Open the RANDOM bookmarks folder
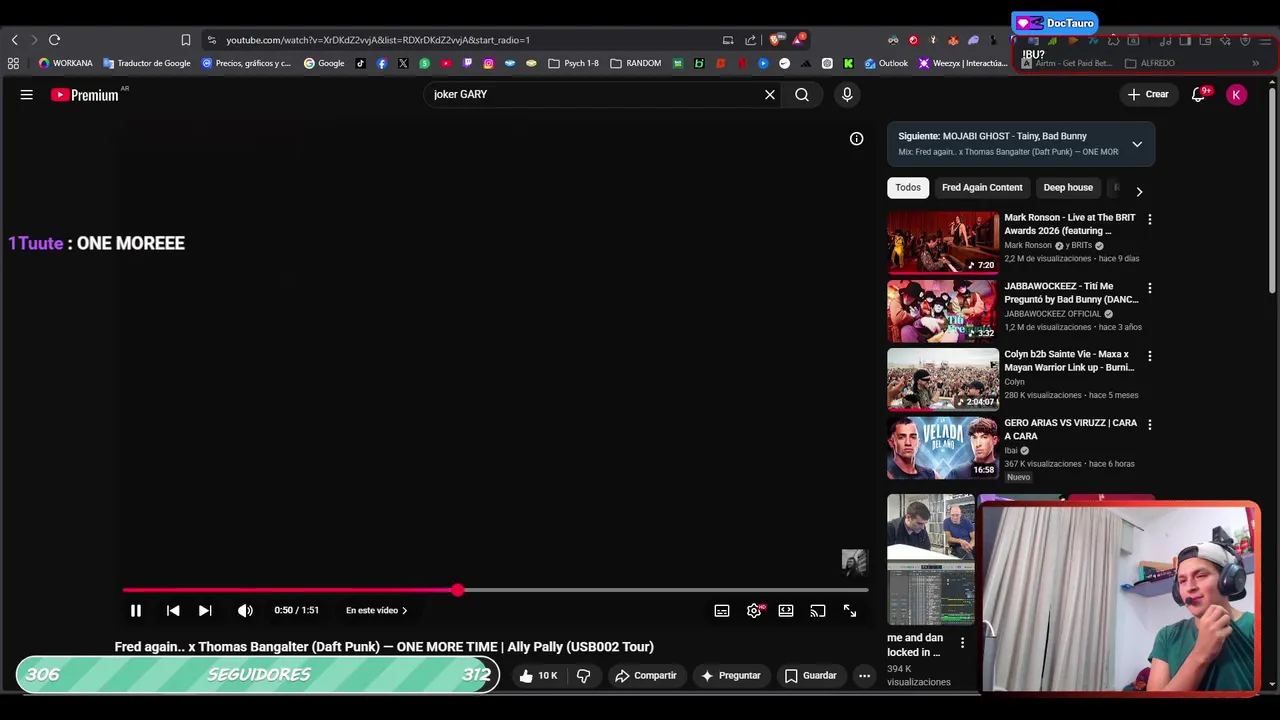The height and width of the screenshot is (720, 1280). click(x=635, y=63)
